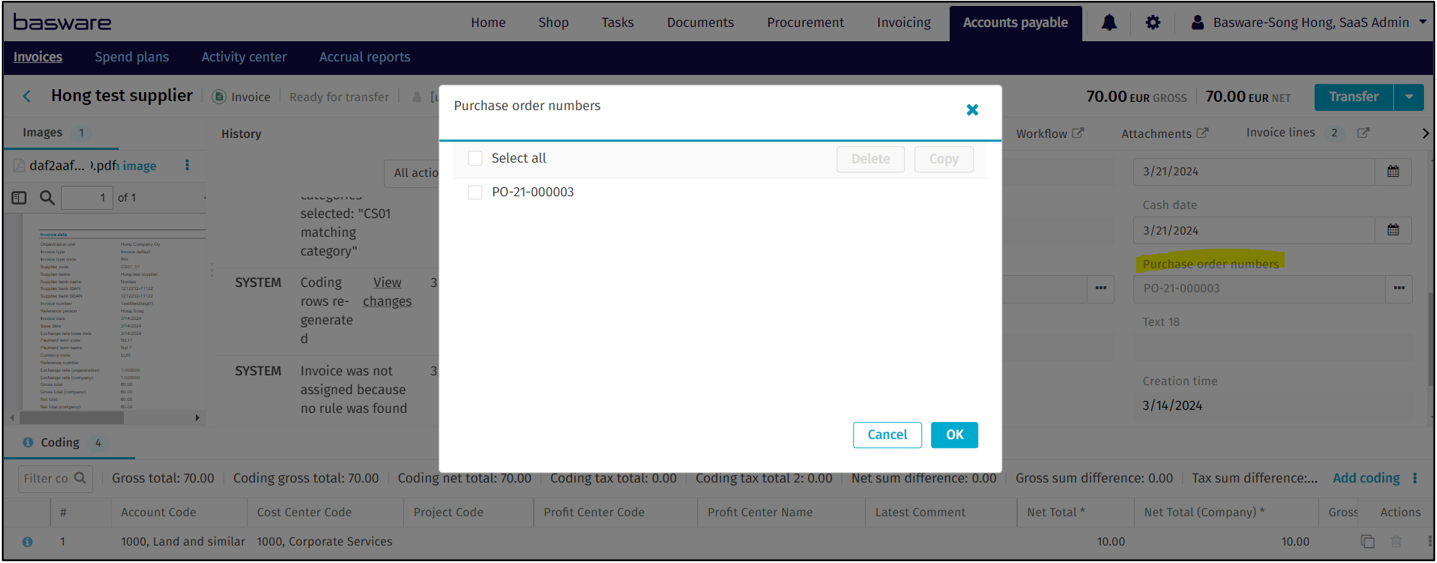Click the copy row icon in coding Actions
The height and width of the screenshot is (563, 1437).
click(x=1367, y=542)
